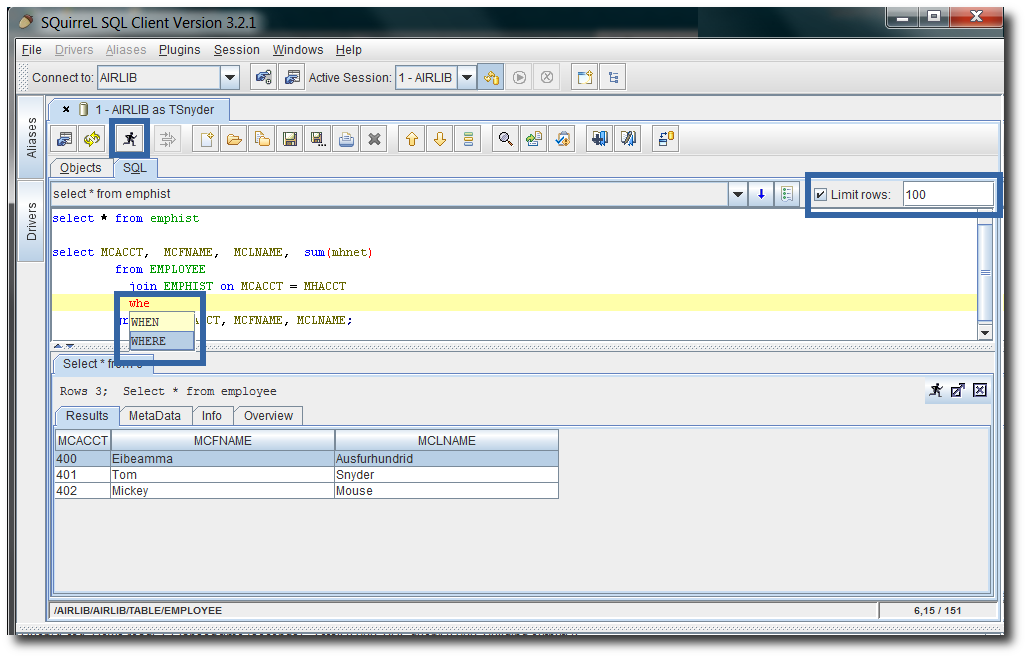Image resolution: width=1027 pixels, height=658 pixels.
Task: Go to next SQL with the down arrow icon
Action: (x=440, y=139)
